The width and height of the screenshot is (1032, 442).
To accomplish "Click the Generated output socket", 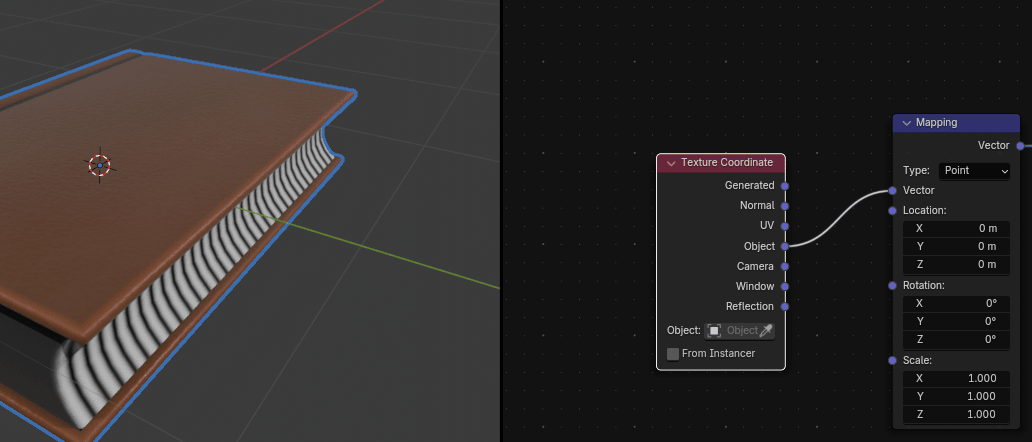I will pyautogui.click(x=785, y=185).
